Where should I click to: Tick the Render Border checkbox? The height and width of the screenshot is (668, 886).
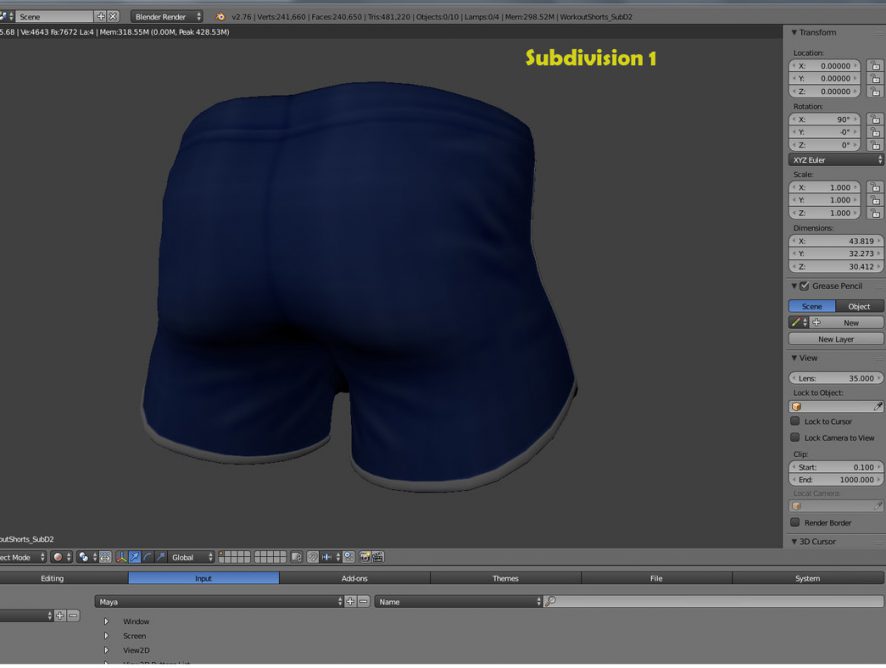coord(795,522)
